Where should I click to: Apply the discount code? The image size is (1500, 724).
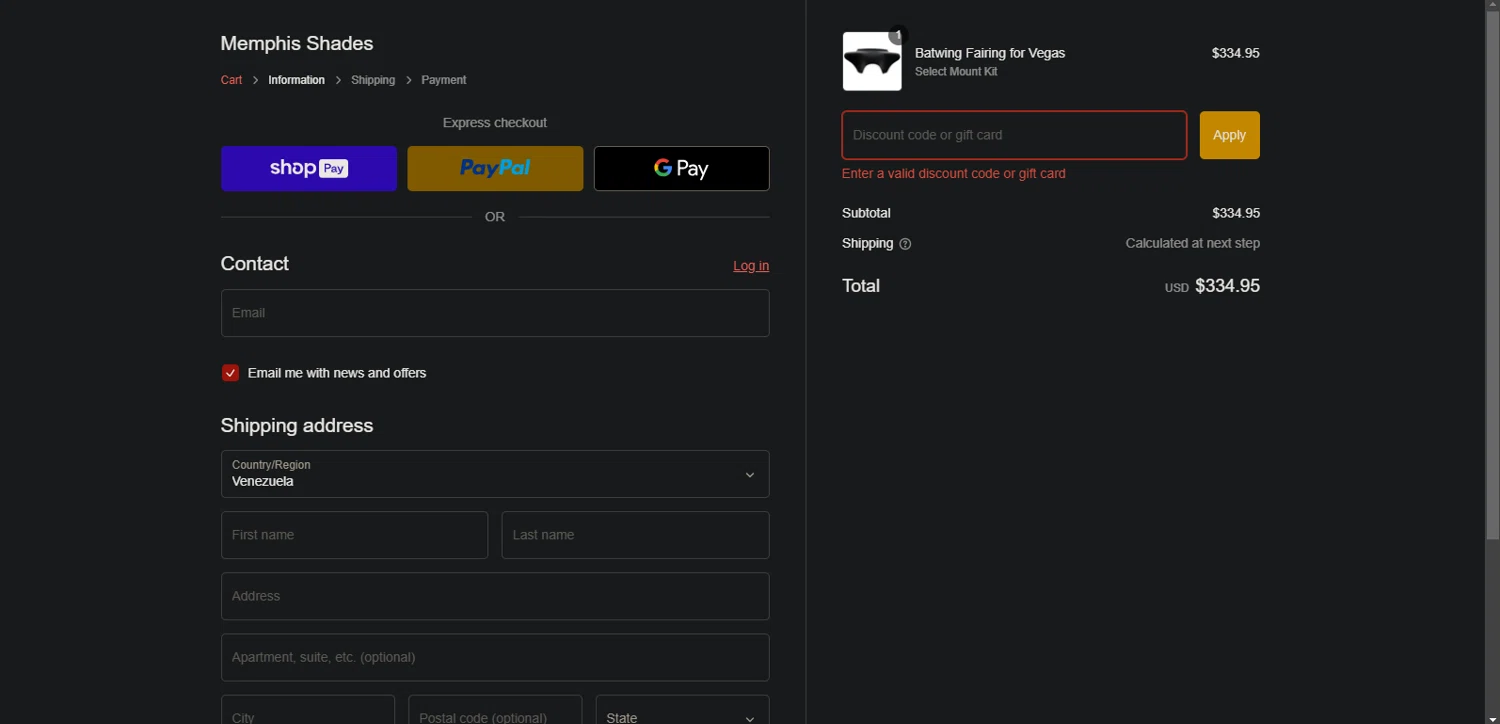(1230, 135)
